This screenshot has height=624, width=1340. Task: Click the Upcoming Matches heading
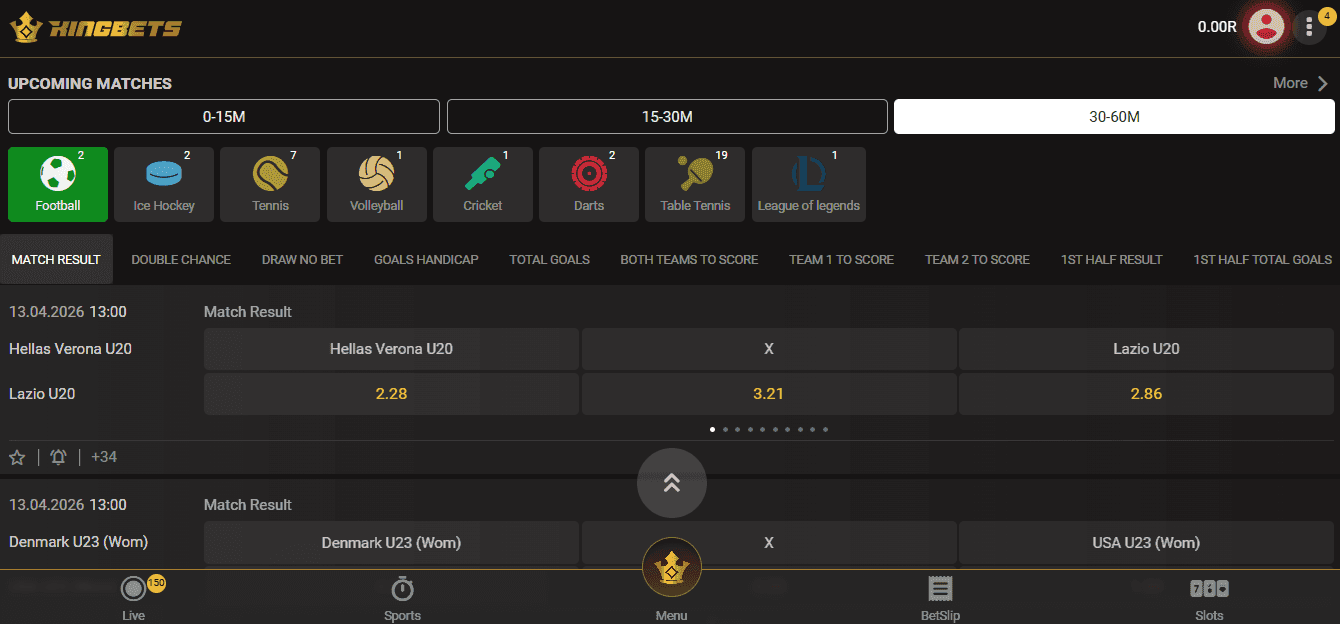click(x=90, y=83)
